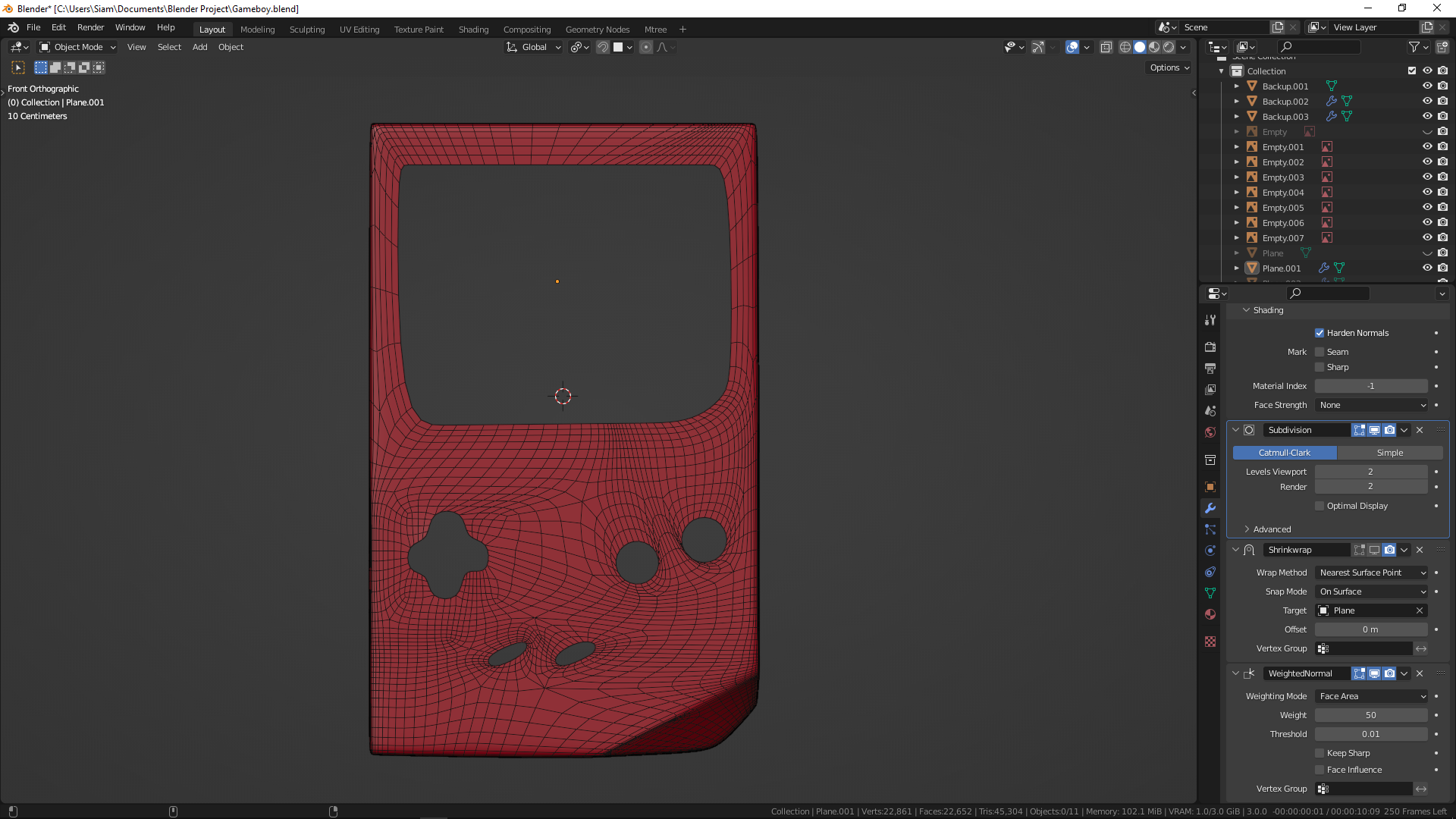
Task: Open the Material properties tab
Action: pos(1210,614)
